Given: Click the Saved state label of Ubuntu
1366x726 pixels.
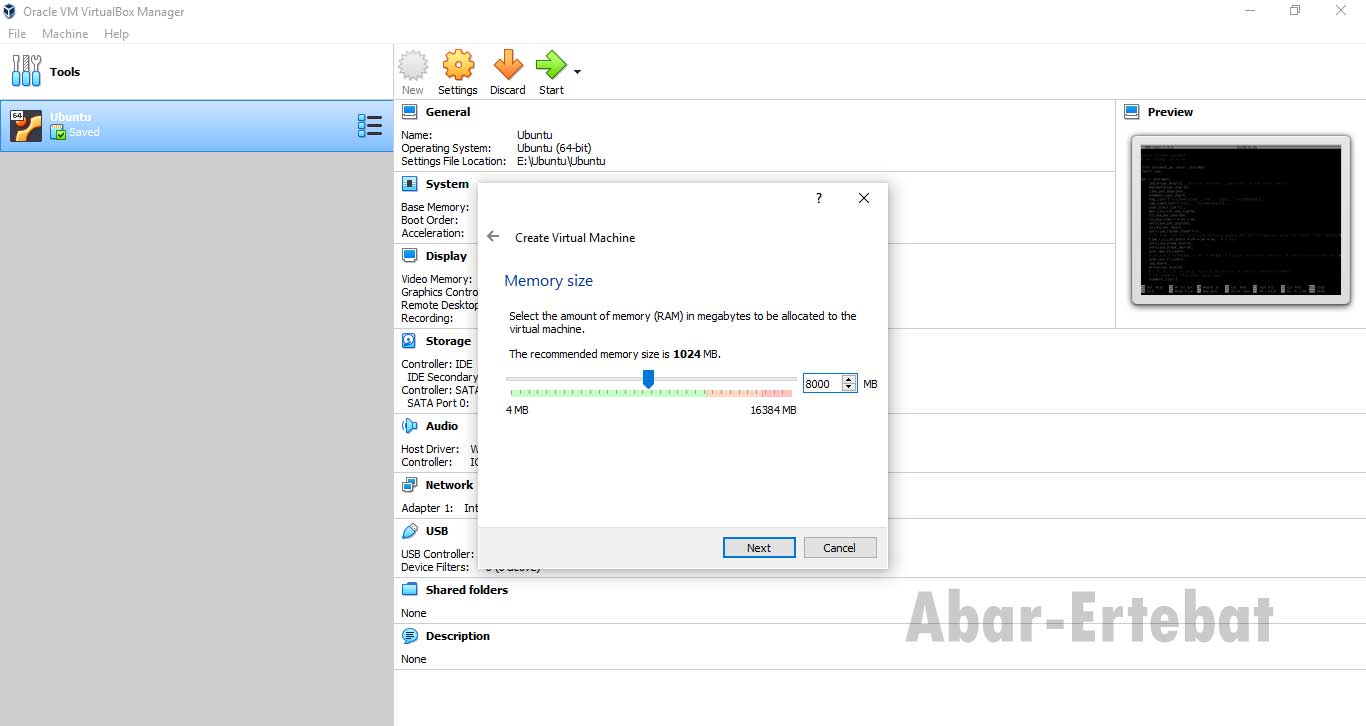Looking at the screenshot, I should pyautogui.click(x=84, y=132).
